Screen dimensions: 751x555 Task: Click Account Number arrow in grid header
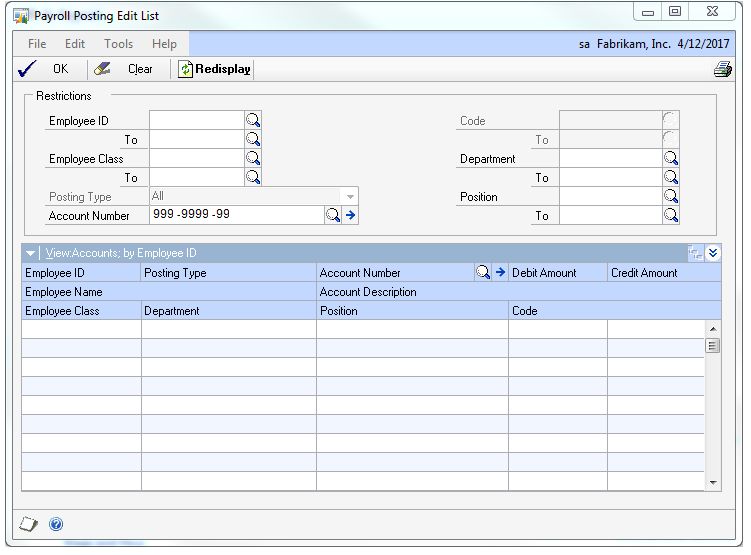[x=501, y=272]
